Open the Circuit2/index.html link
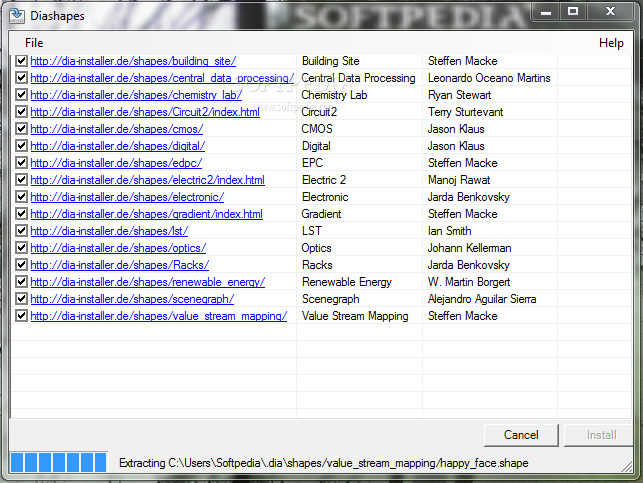The image size is (643, 483). [145, 112]
